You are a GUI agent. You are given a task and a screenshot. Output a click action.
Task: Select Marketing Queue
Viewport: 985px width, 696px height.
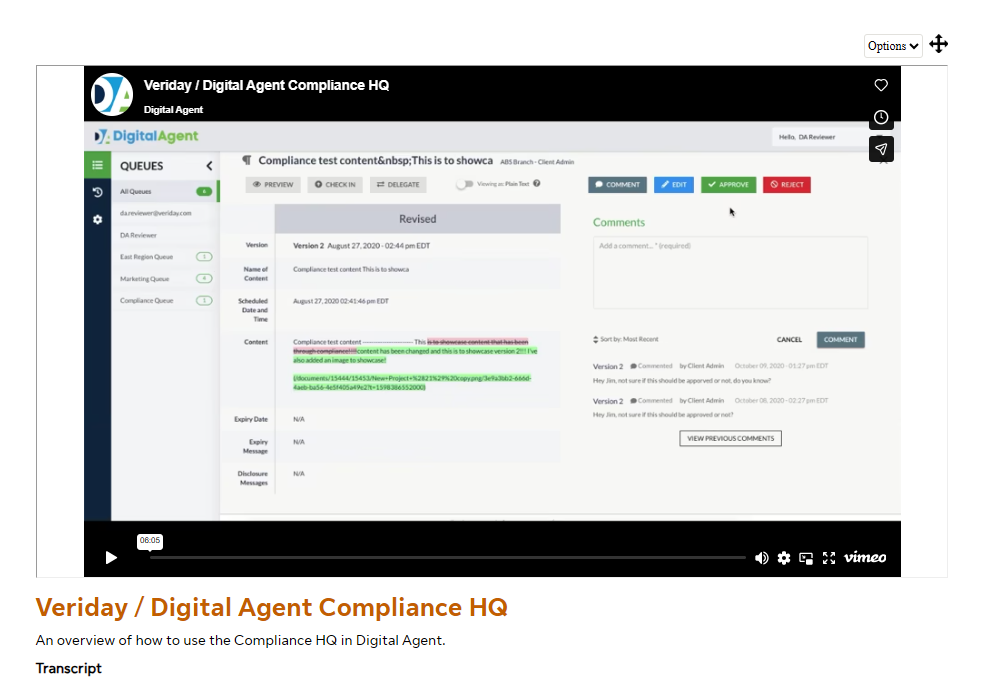165,278
